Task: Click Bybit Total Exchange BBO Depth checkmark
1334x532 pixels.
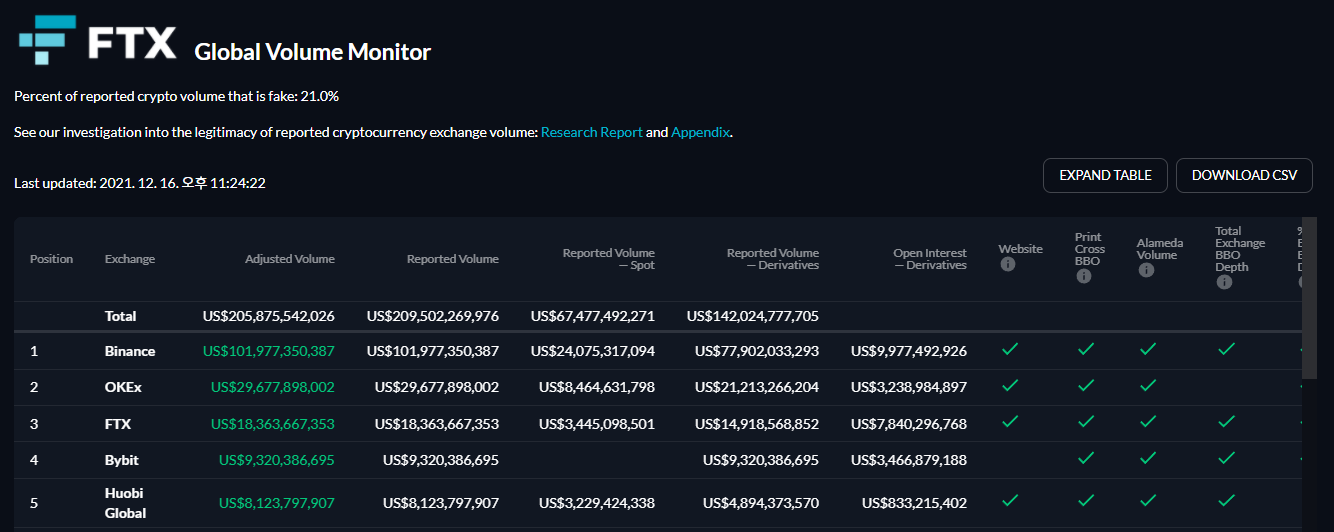Action: 1226,458
